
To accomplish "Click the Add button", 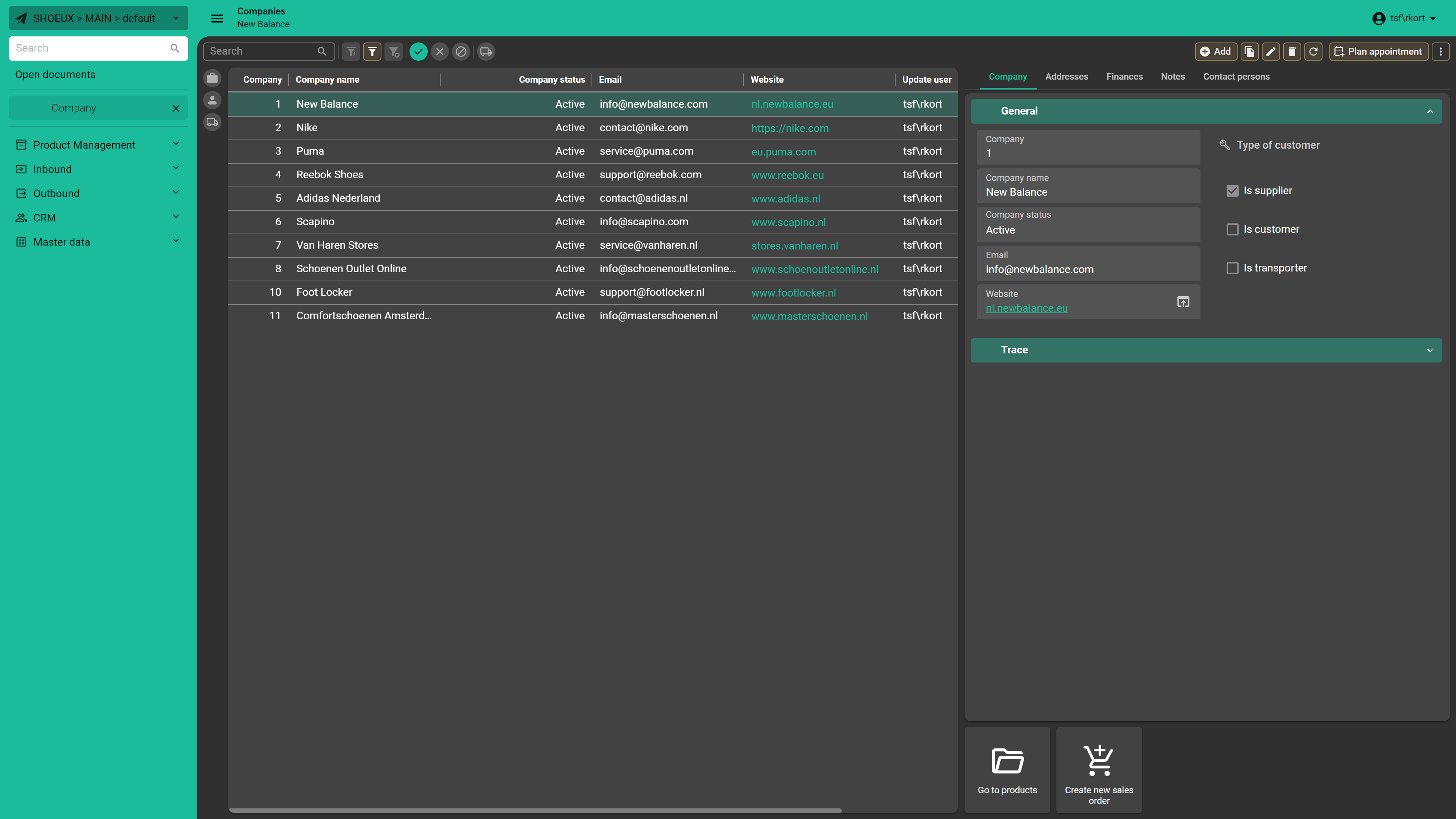I will 1216,52.
